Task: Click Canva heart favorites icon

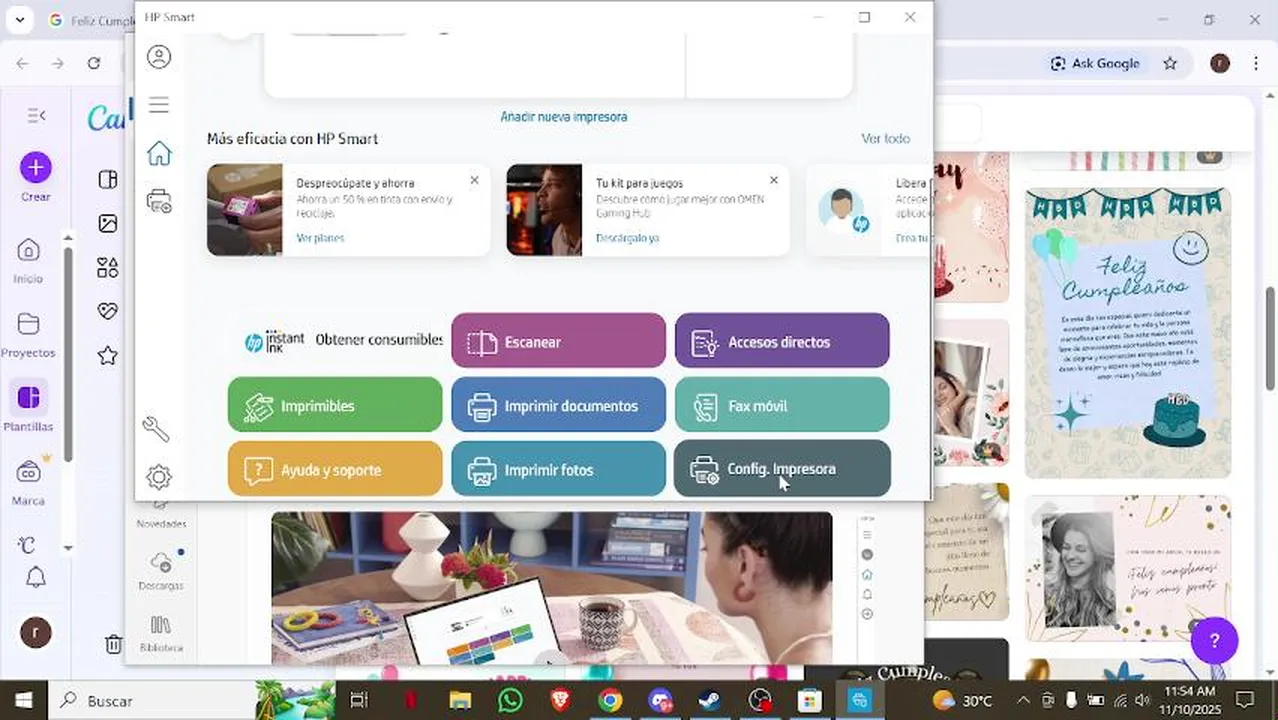Action: click(x=108, y=312)
